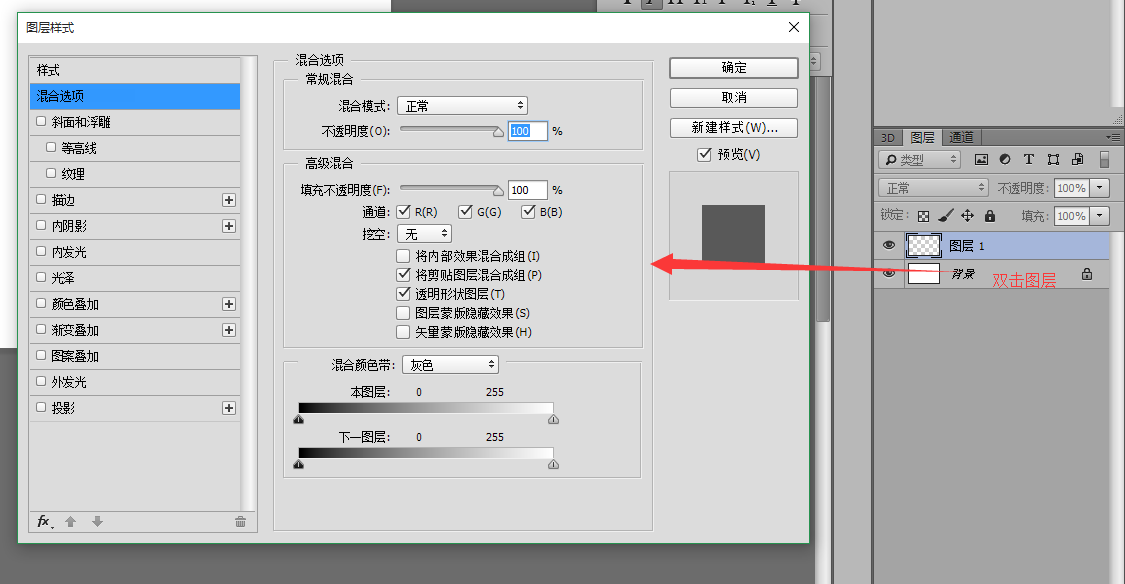This screenshot has height=584, width=1125.
Task: Hide 图层 1 with its eye icon
Action: pyautogui.click(x=889, y=245)
